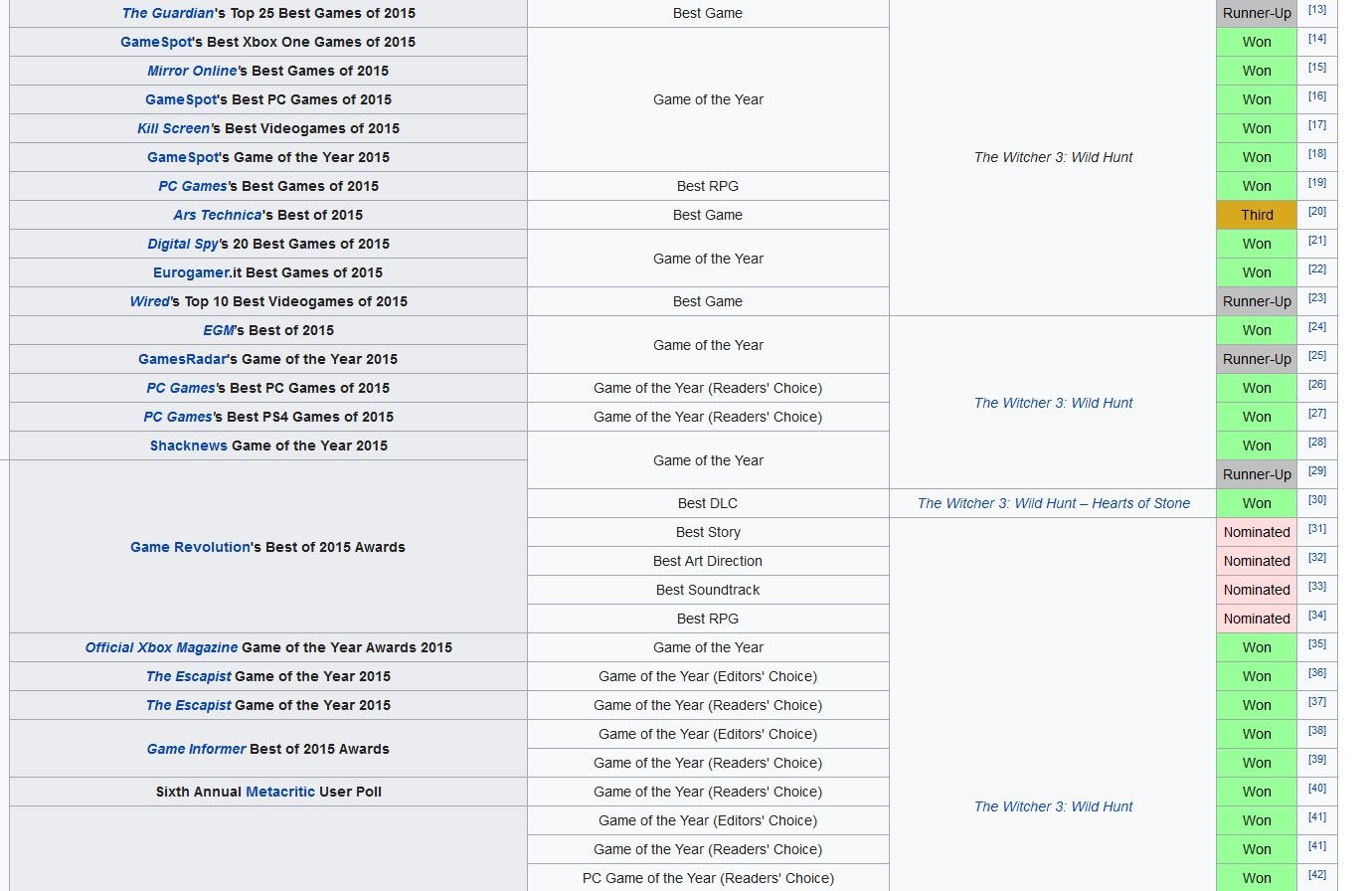Click footnote [18]
Screen dimensions: 1372x891
pos(1317,154)
